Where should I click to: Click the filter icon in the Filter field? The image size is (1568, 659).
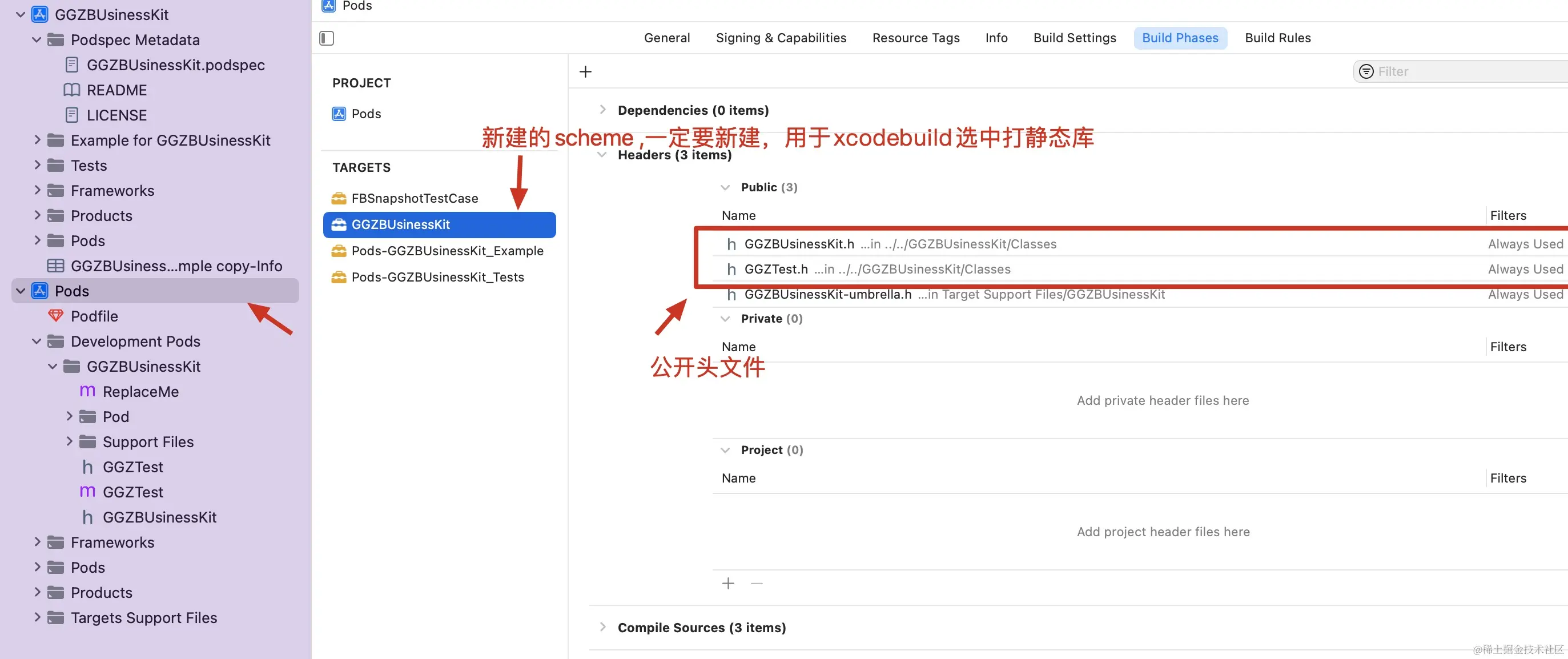coord(1366,72)
